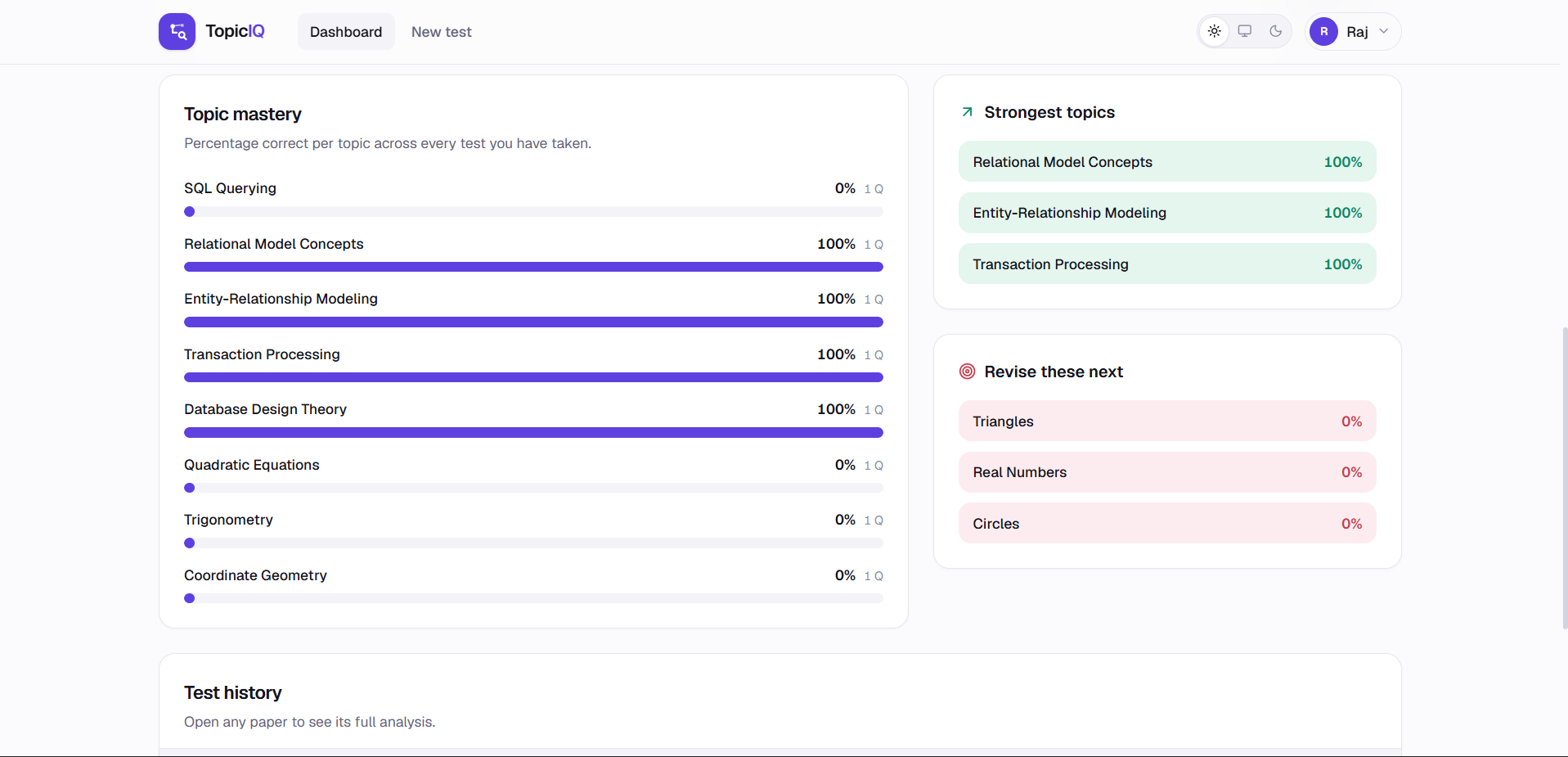Switch to light theme sun icon
This screenshot has width=1568, height=757.
(1215, 31)
